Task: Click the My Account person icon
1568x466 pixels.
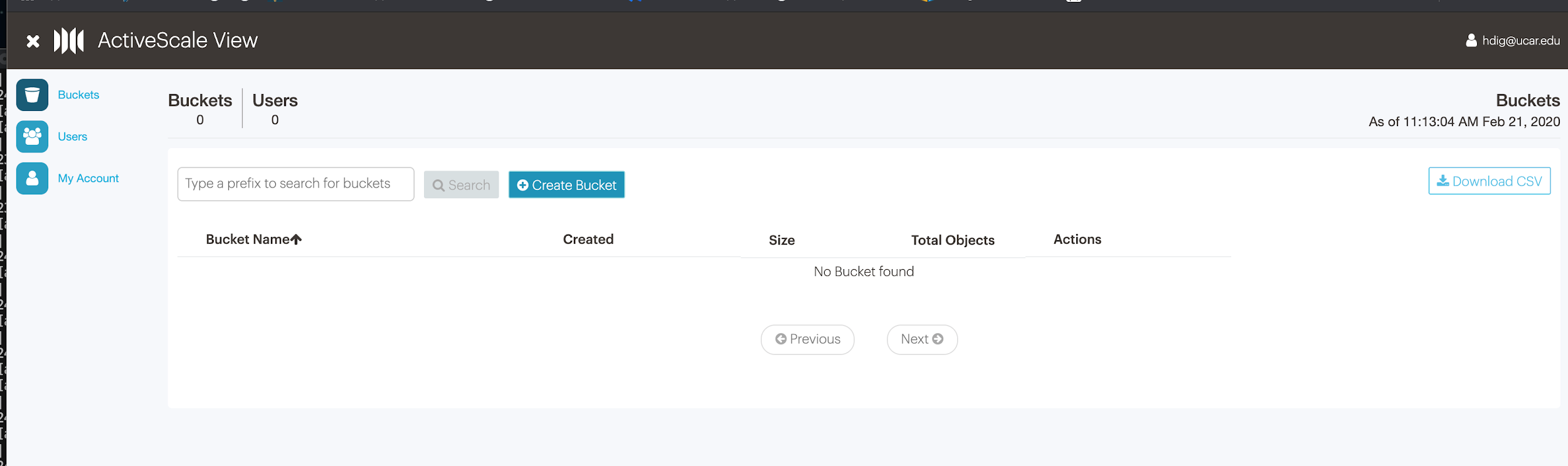Action: (x=32, y=179)
